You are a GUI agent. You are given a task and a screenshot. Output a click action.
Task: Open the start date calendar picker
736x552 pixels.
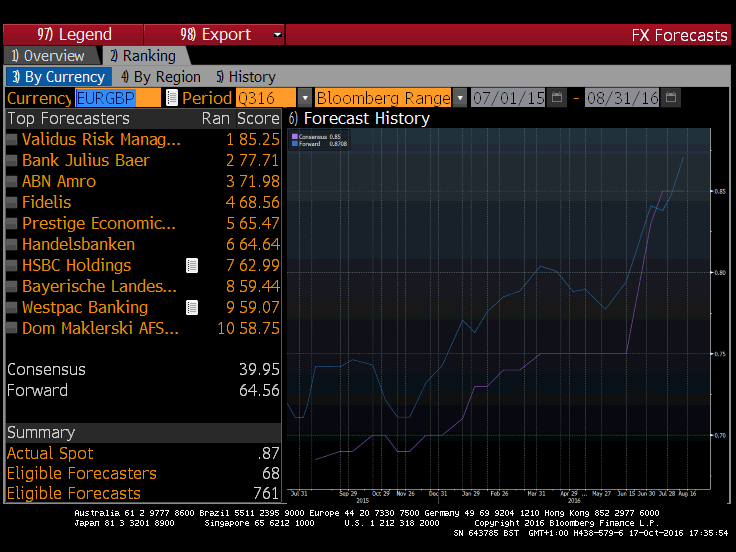(x=557, y=98)
